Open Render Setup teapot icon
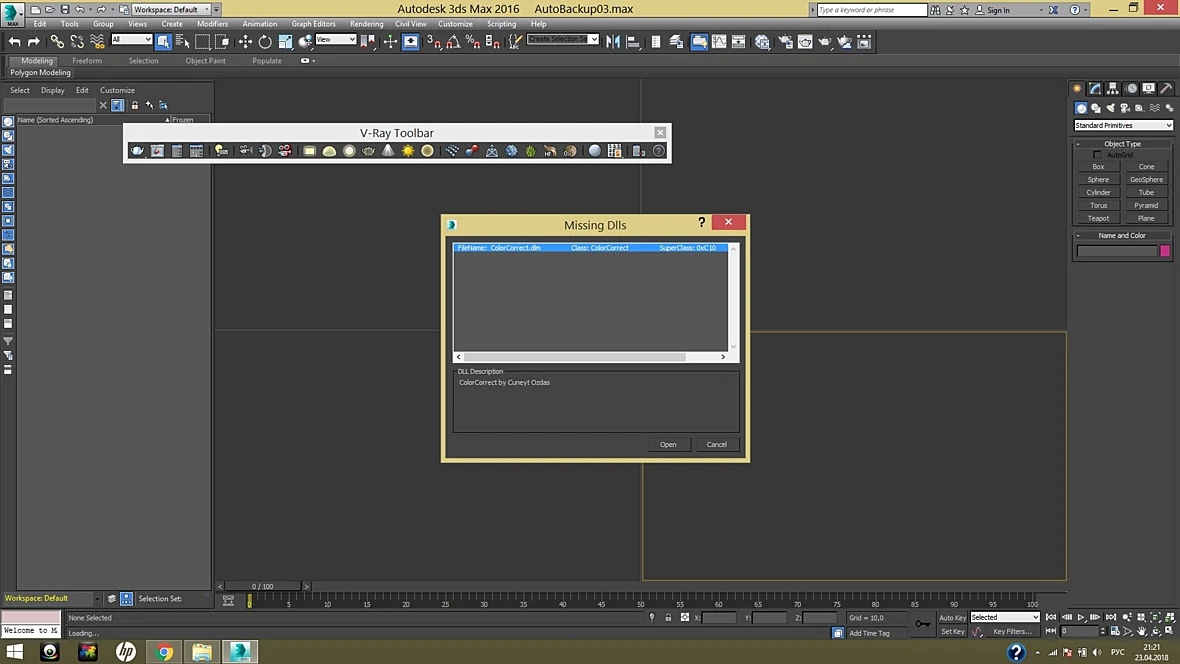 click(x=785, y=42)
